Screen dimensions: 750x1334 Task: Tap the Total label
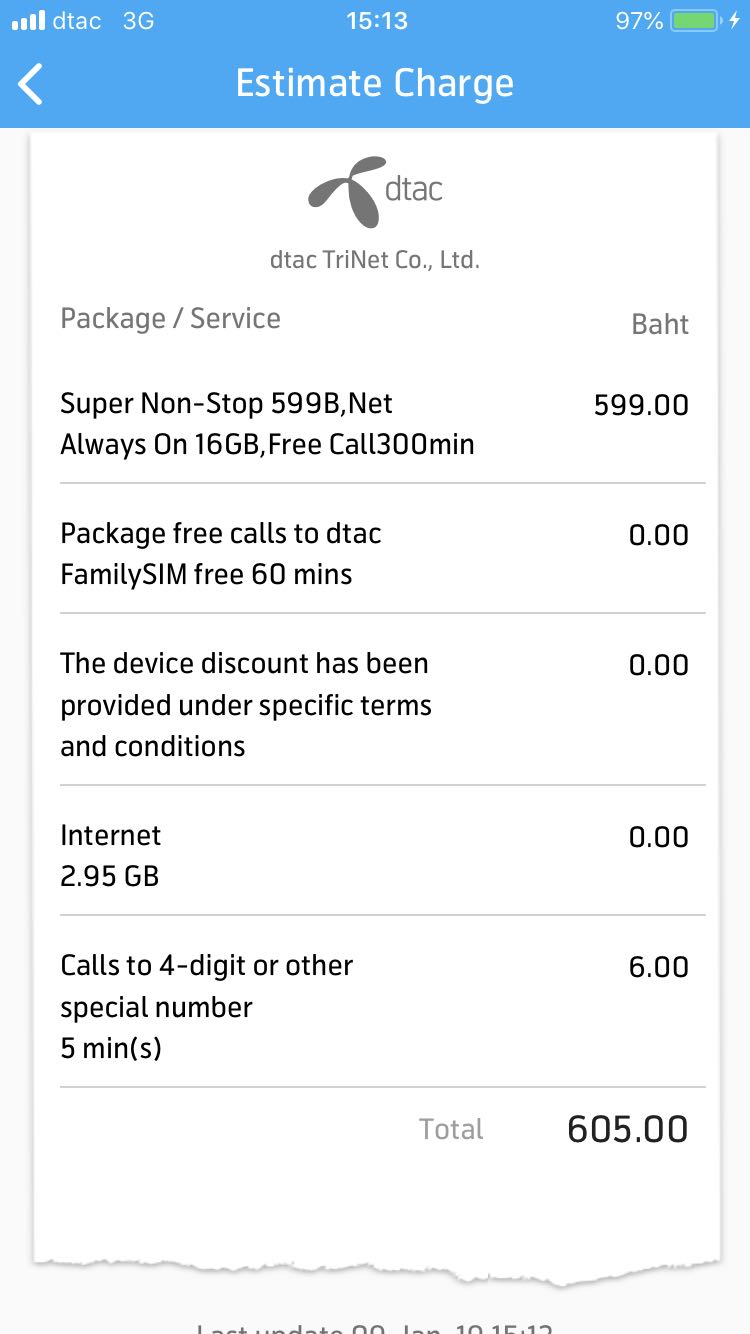tap(451, 1129)
